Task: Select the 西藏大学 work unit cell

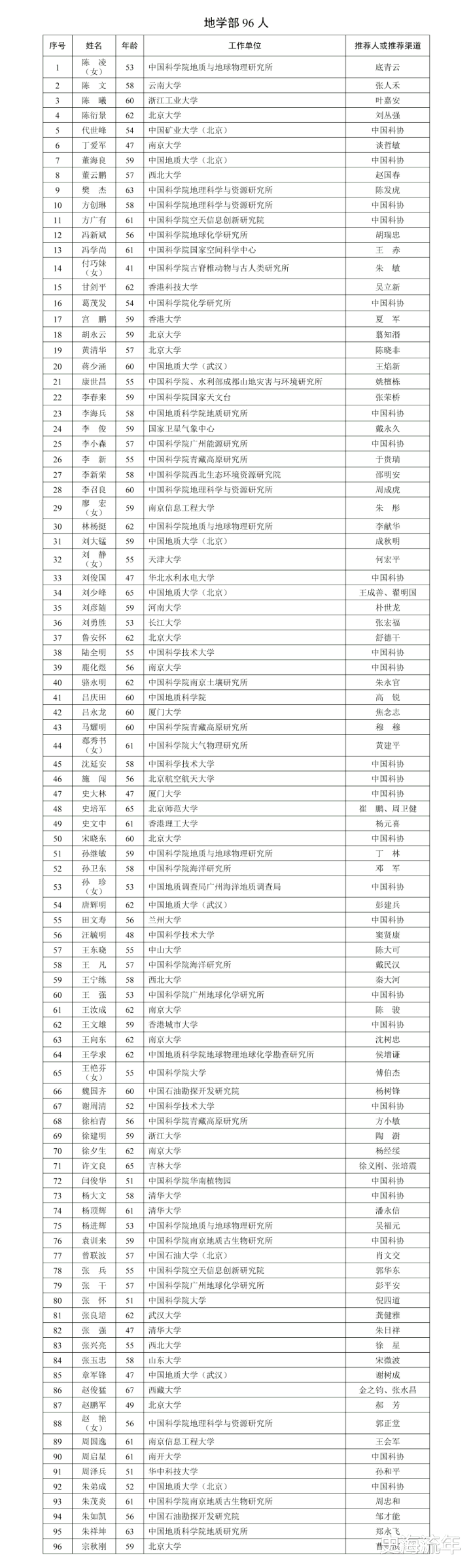Action: point(164,1390)
